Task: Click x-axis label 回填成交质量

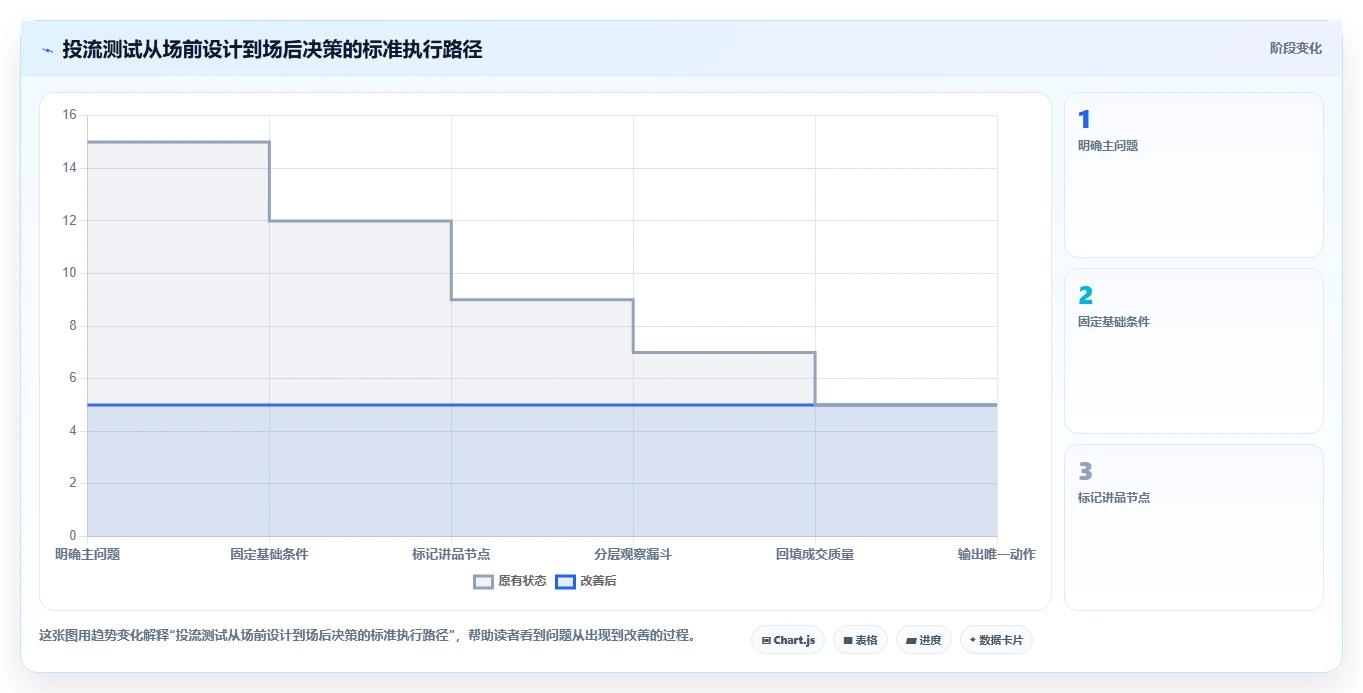Action: [815, 554]
